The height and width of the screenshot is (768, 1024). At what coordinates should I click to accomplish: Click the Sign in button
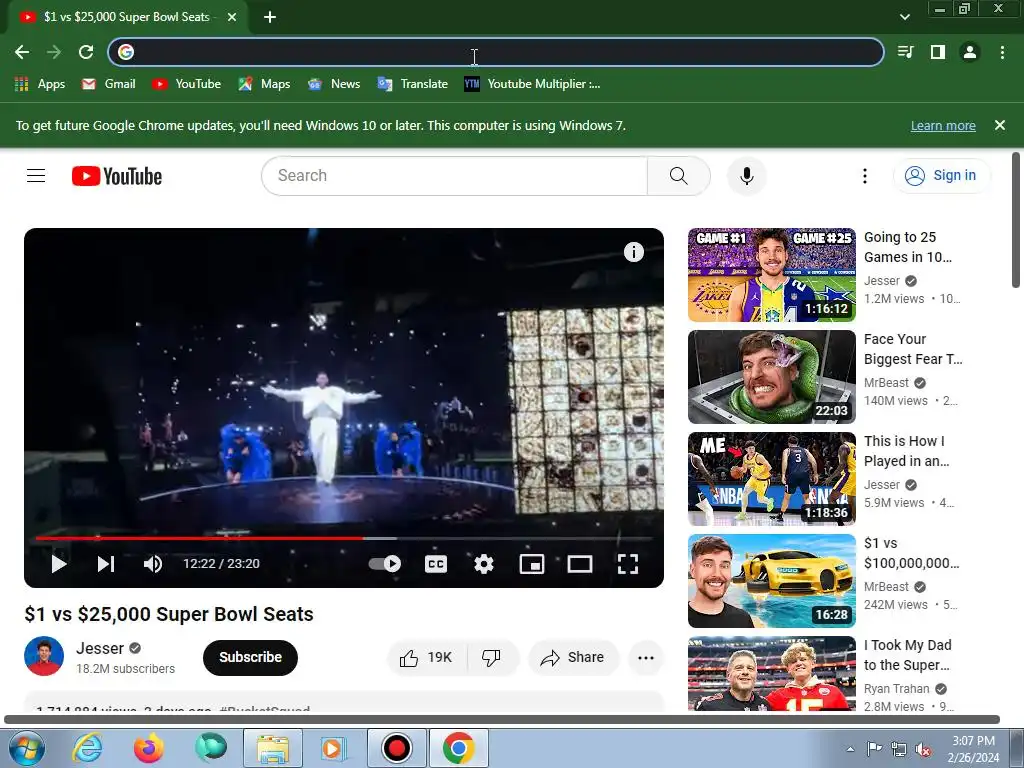tap(941, 176)
